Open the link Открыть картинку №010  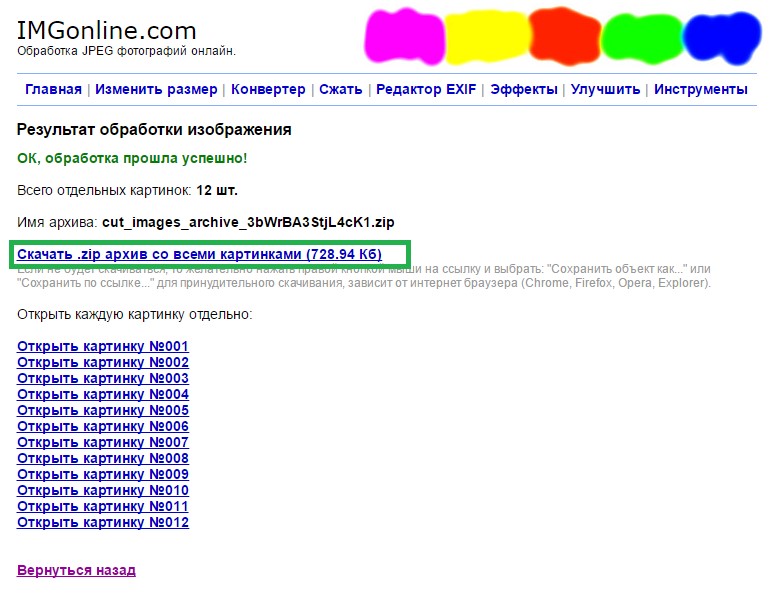[103, 490]
